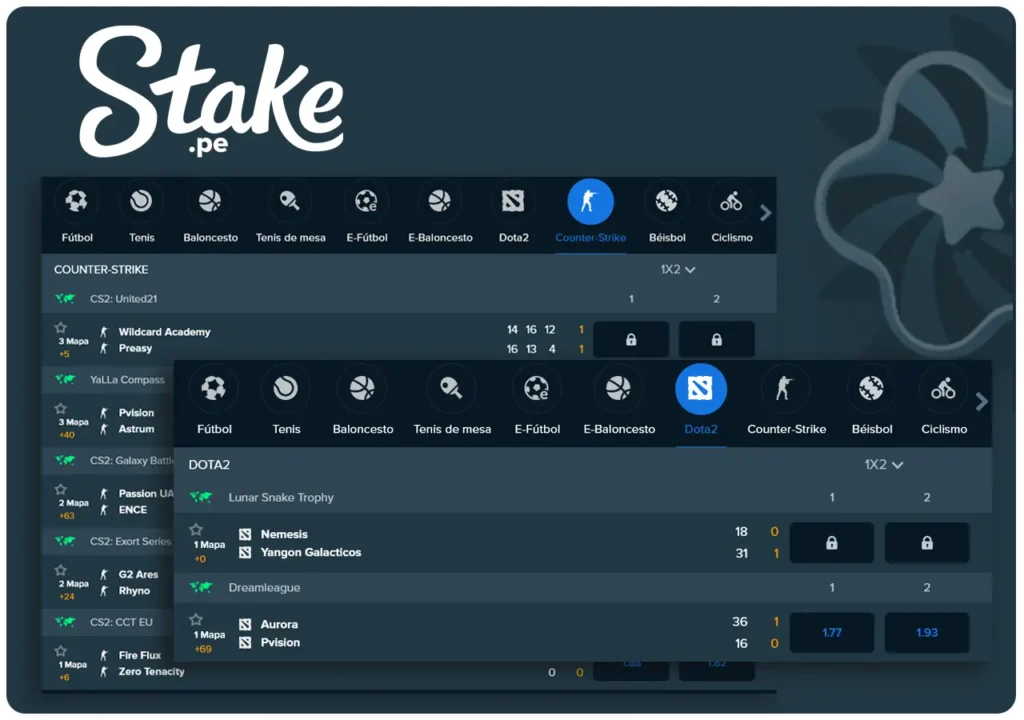Click locked odds 2 for Yangon Galacticos
The height and width of the screenshot is (720, 1024).
pos(927,542)
